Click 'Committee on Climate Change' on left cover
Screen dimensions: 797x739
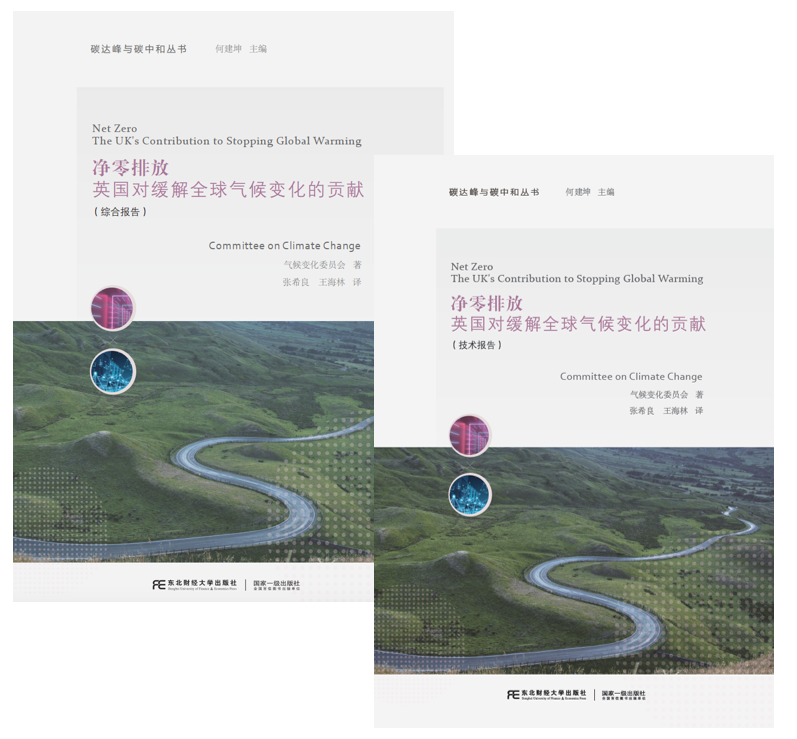coord(285,245)
